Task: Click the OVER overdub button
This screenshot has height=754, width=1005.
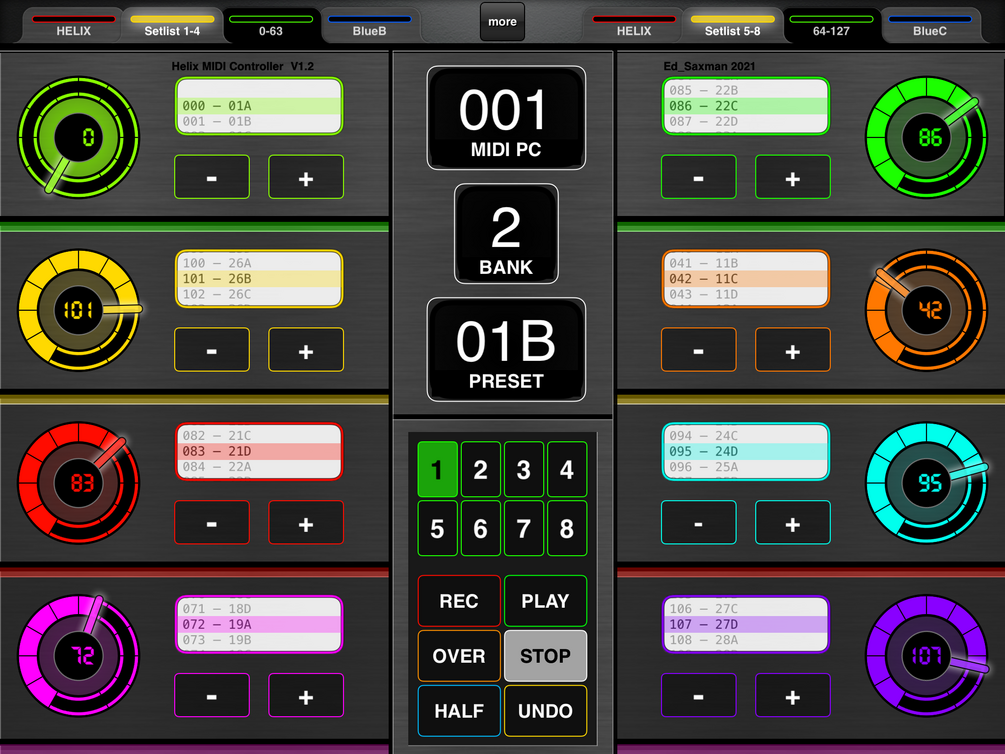Action: [x=459, y=656]
